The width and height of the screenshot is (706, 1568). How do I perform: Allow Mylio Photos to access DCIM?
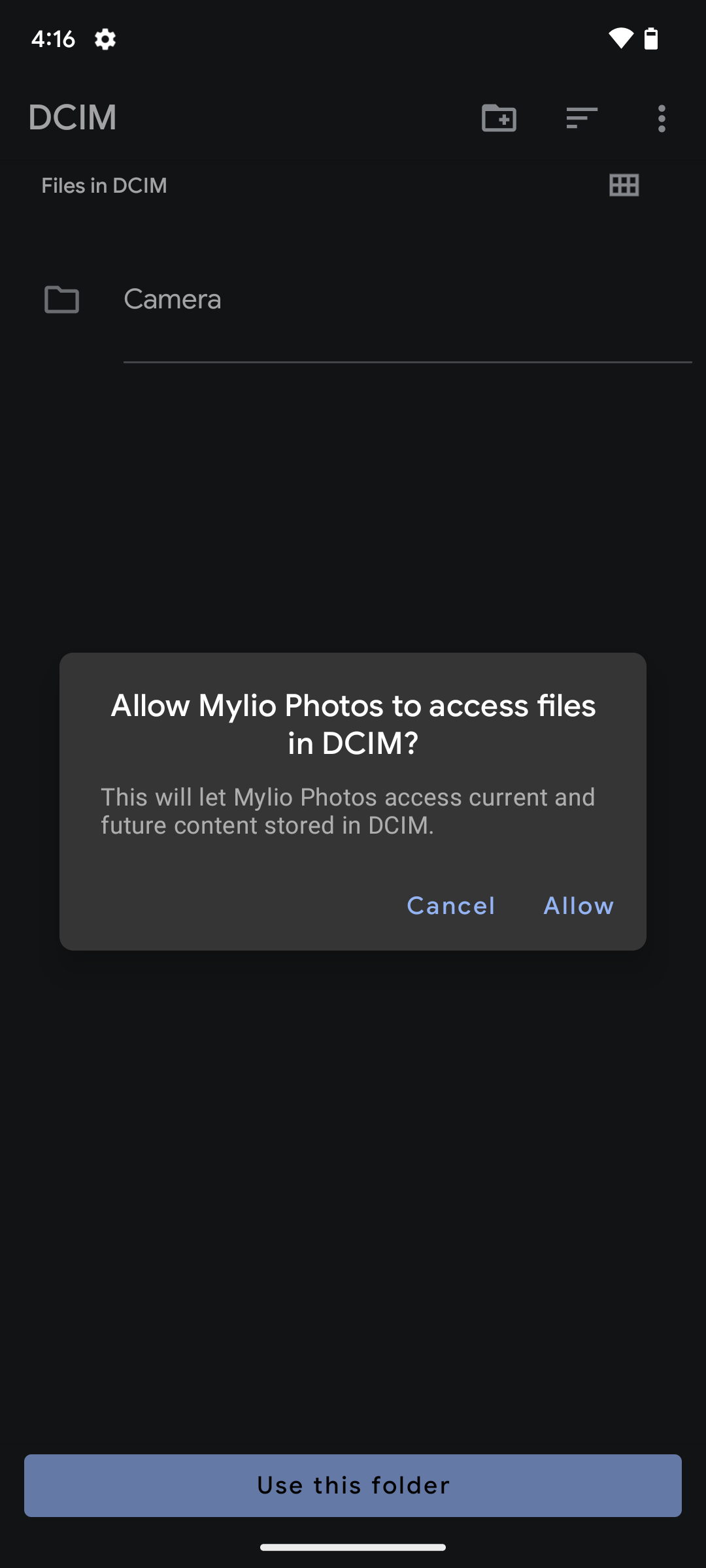[x=579, y=906]
